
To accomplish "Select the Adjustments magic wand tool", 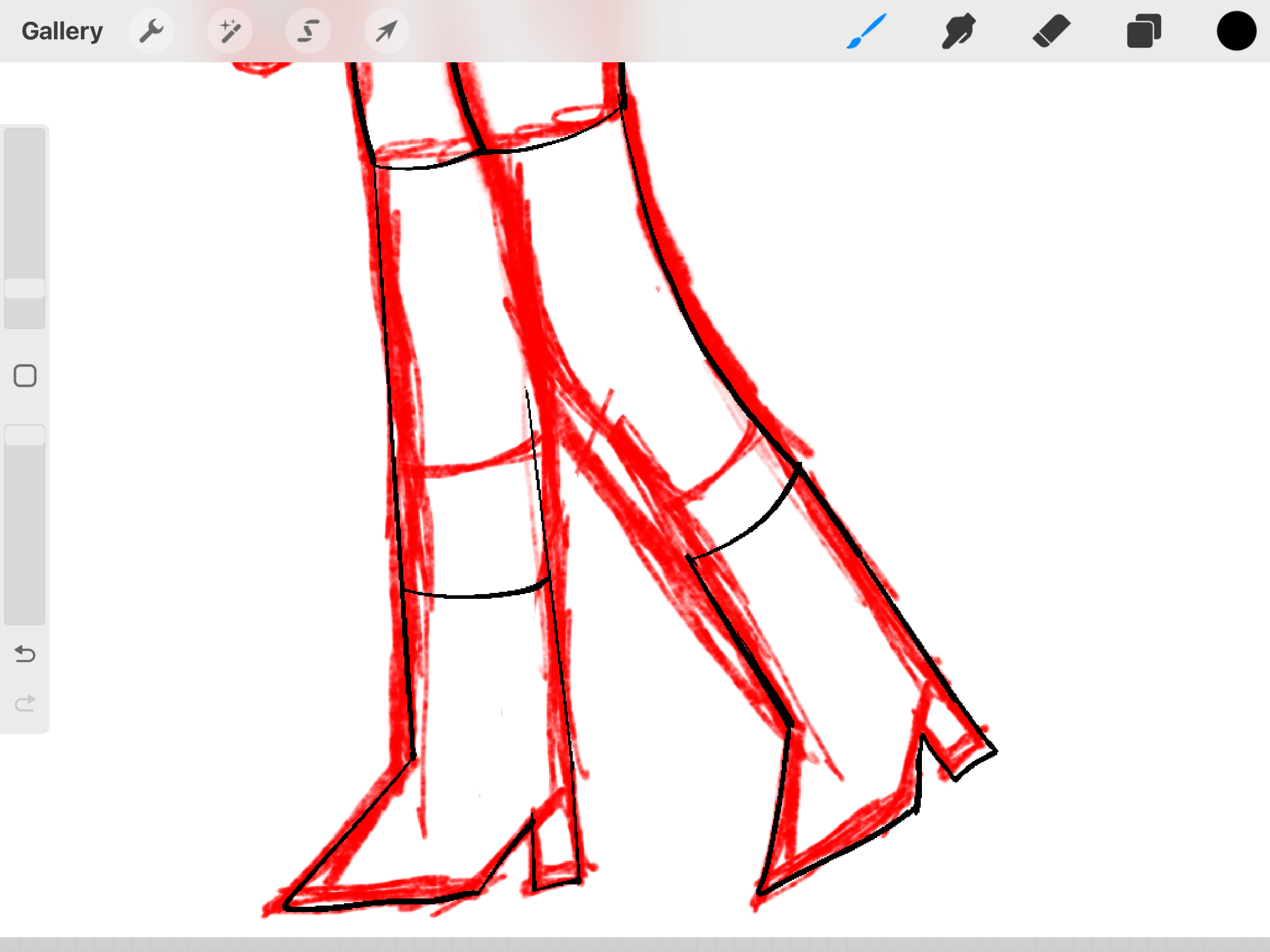I will (230, 31).
